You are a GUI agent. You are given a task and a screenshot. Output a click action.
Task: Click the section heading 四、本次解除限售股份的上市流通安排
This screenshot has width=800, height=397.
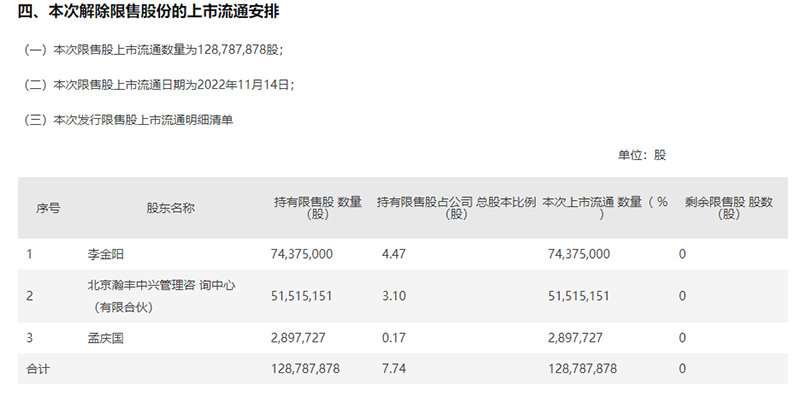tap(148, 12)
